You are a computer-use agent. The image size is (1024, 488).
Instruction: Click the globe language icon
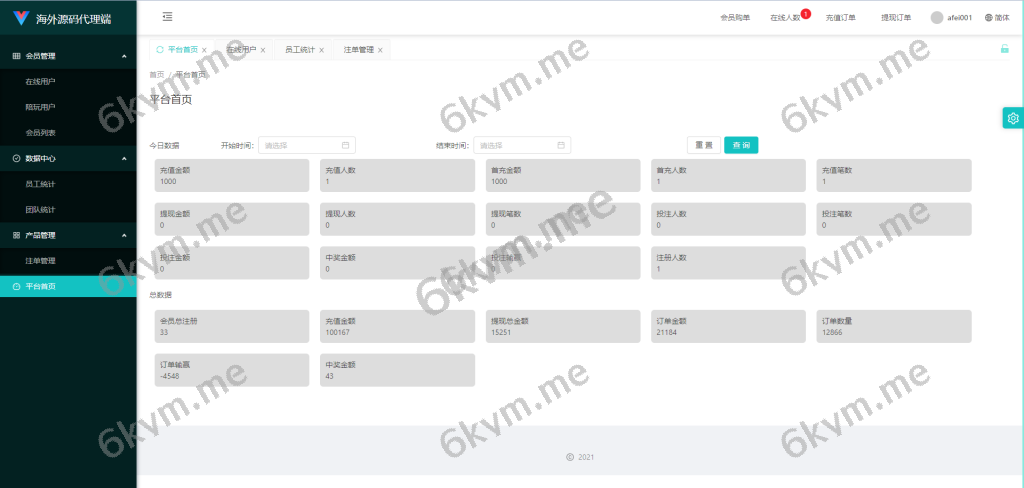[x=989, y=18]
